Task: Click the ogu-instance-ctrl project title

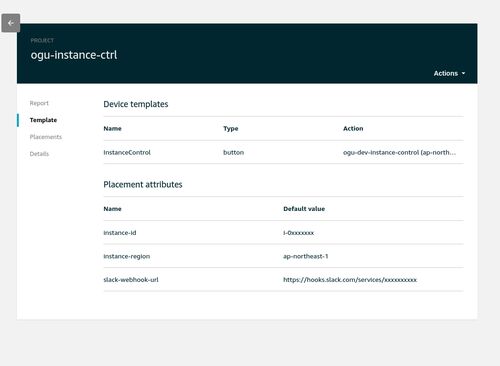Action: (74, 55)
